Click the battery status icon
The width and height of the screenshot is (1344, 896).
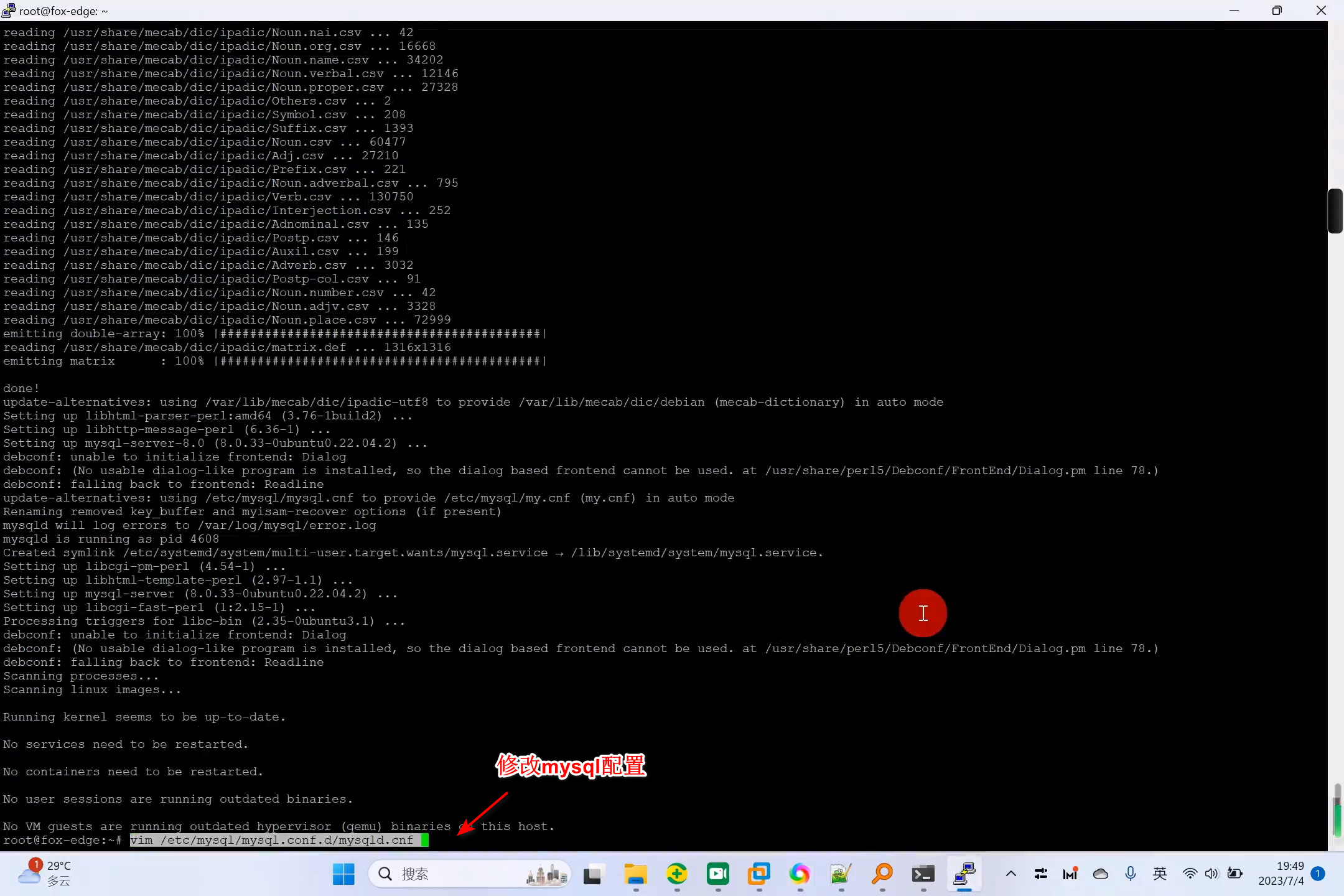pyautogui.click(x=1234, y=874)
